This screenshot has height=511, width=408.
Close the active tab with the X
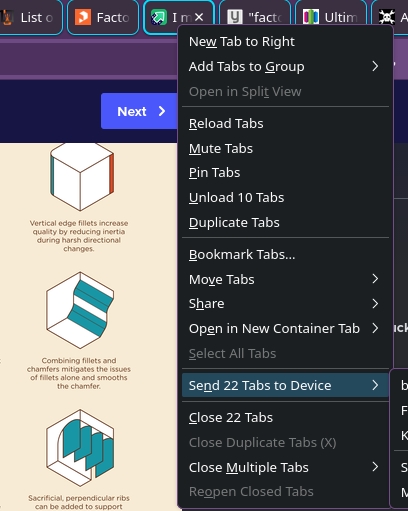click(x=199, y=17)
